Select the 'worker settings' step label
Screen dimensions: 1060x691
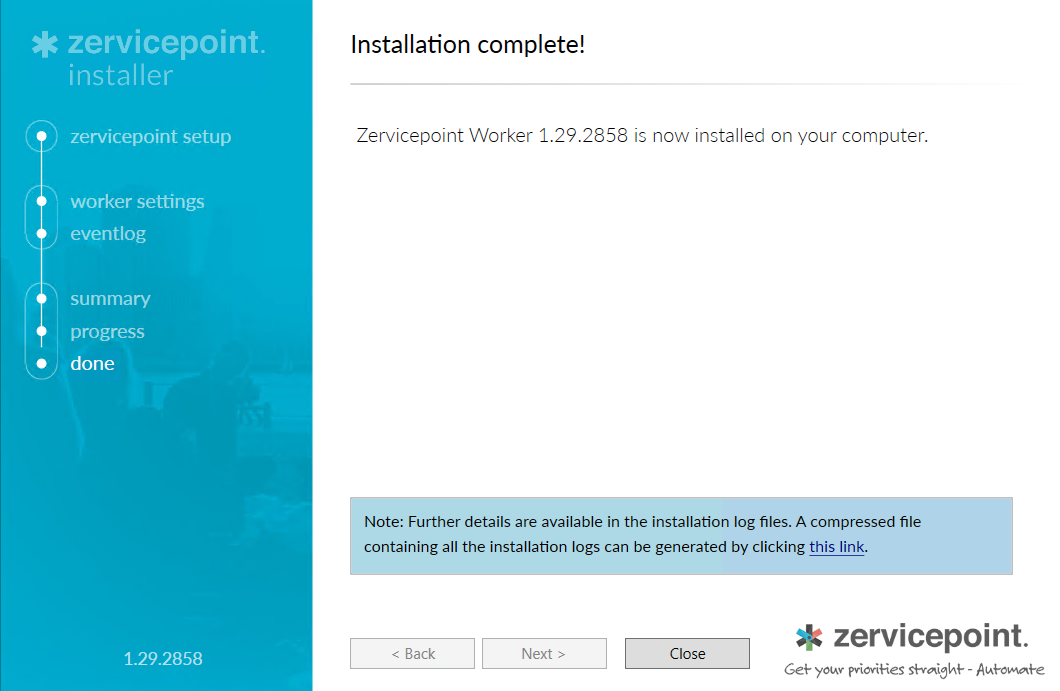click(x=137, y=202)
